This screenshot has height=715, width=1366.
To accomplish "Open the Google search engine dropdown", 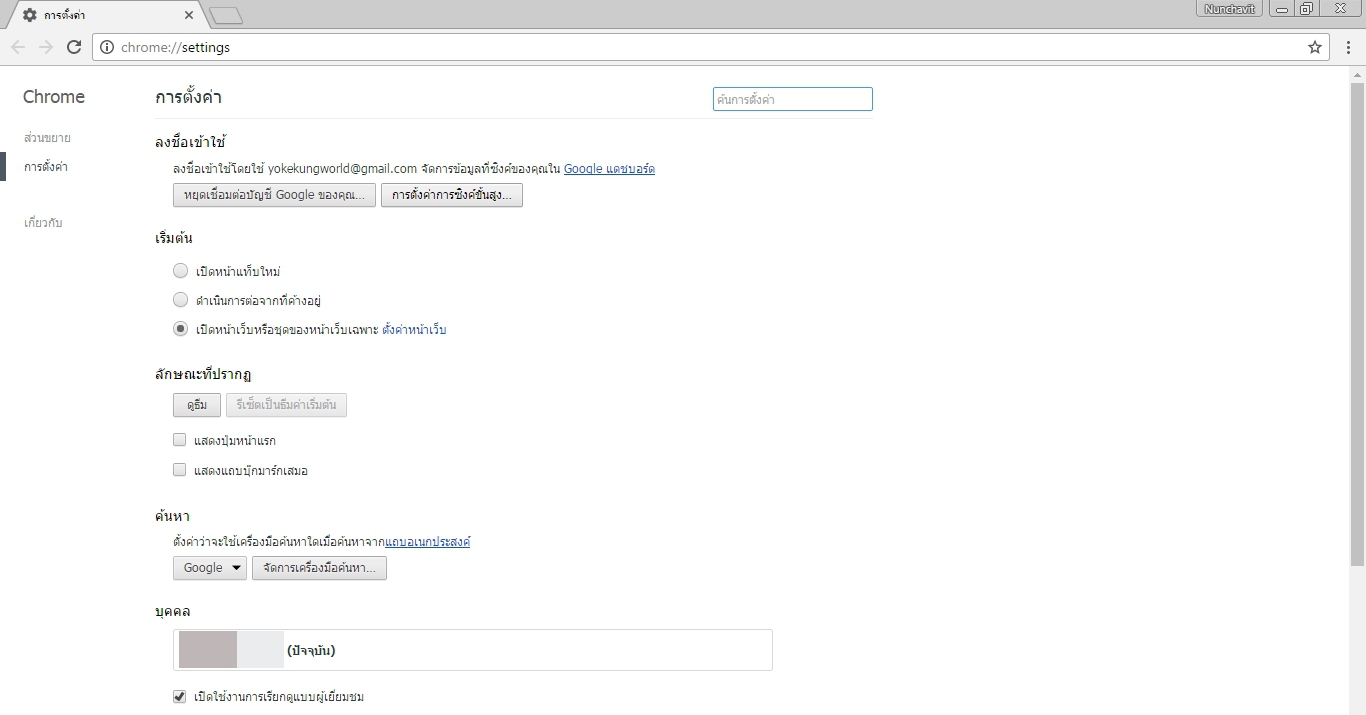I will click(210, 568).
